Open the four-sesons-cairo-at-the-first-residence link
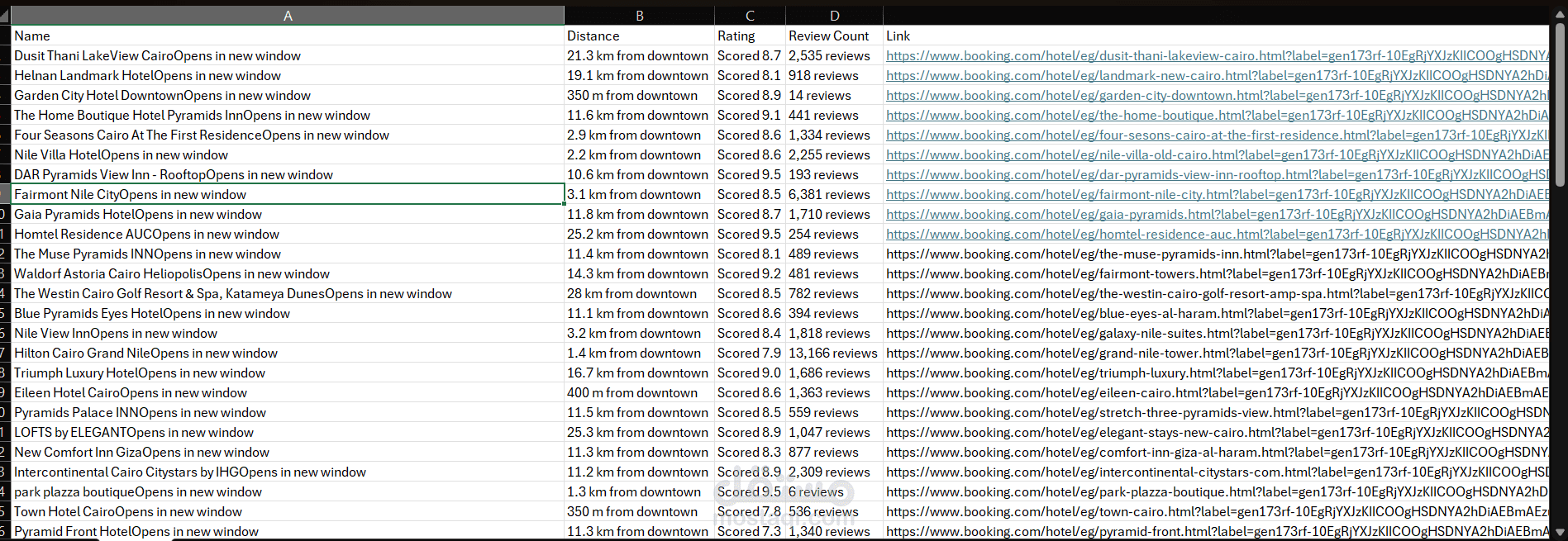The width and height of the screenshot is (1568, 541). coord(1217,135)
